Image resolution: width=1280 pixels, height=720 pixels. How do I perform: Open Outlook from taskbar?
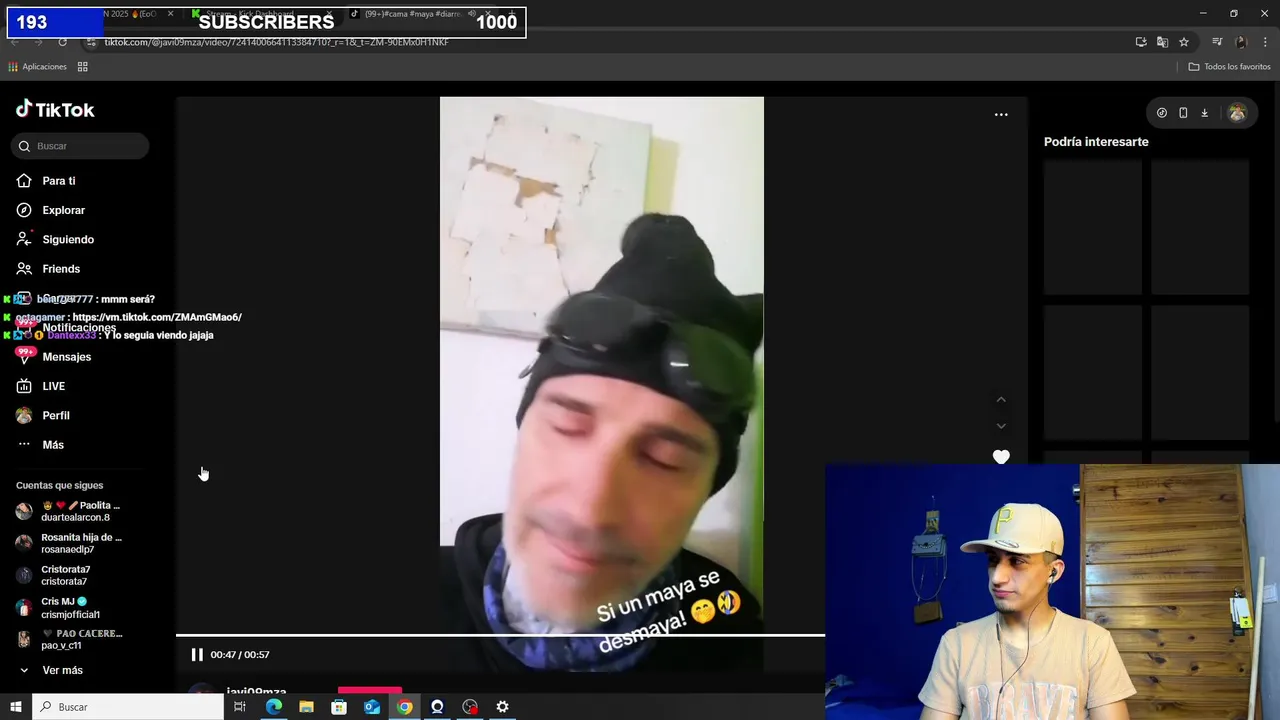tap(372, 707)
